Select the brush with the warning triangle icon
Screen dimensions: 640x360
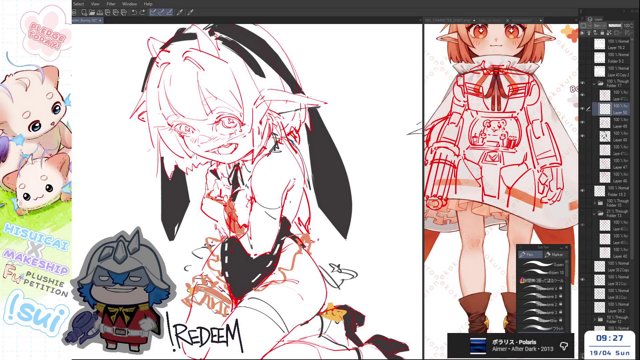542,280
